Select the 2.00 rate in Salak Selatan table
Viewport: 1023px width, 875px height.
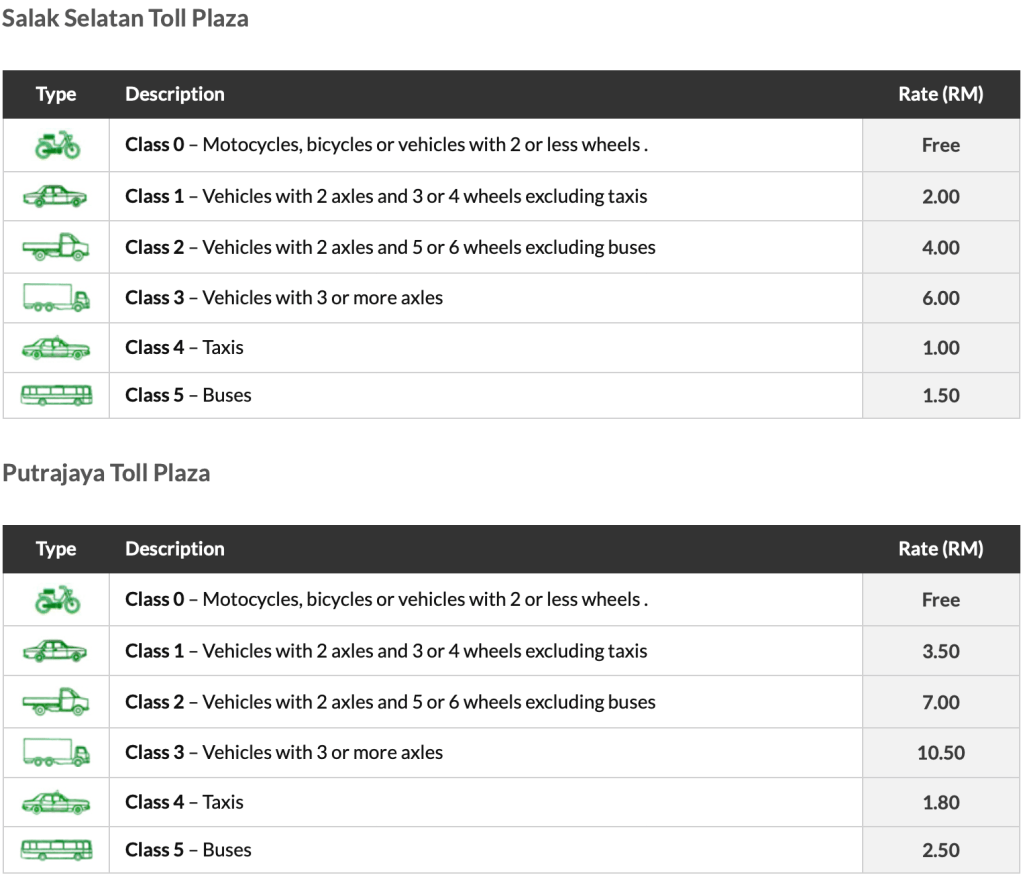(x=941, y=197)
